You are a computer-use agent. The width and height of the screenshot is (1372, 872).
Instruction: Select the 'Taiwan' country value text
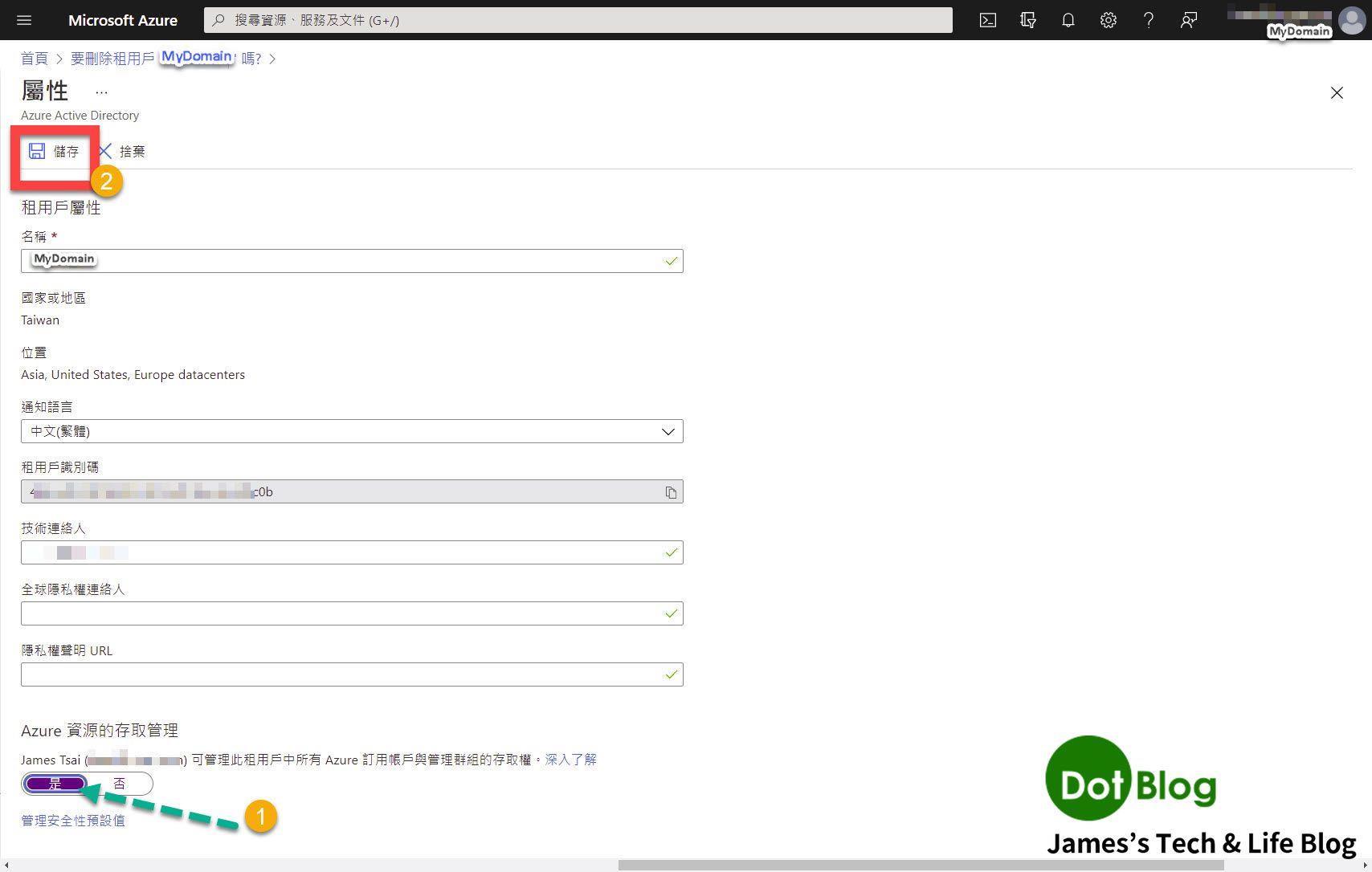click(x=40, y=320)
